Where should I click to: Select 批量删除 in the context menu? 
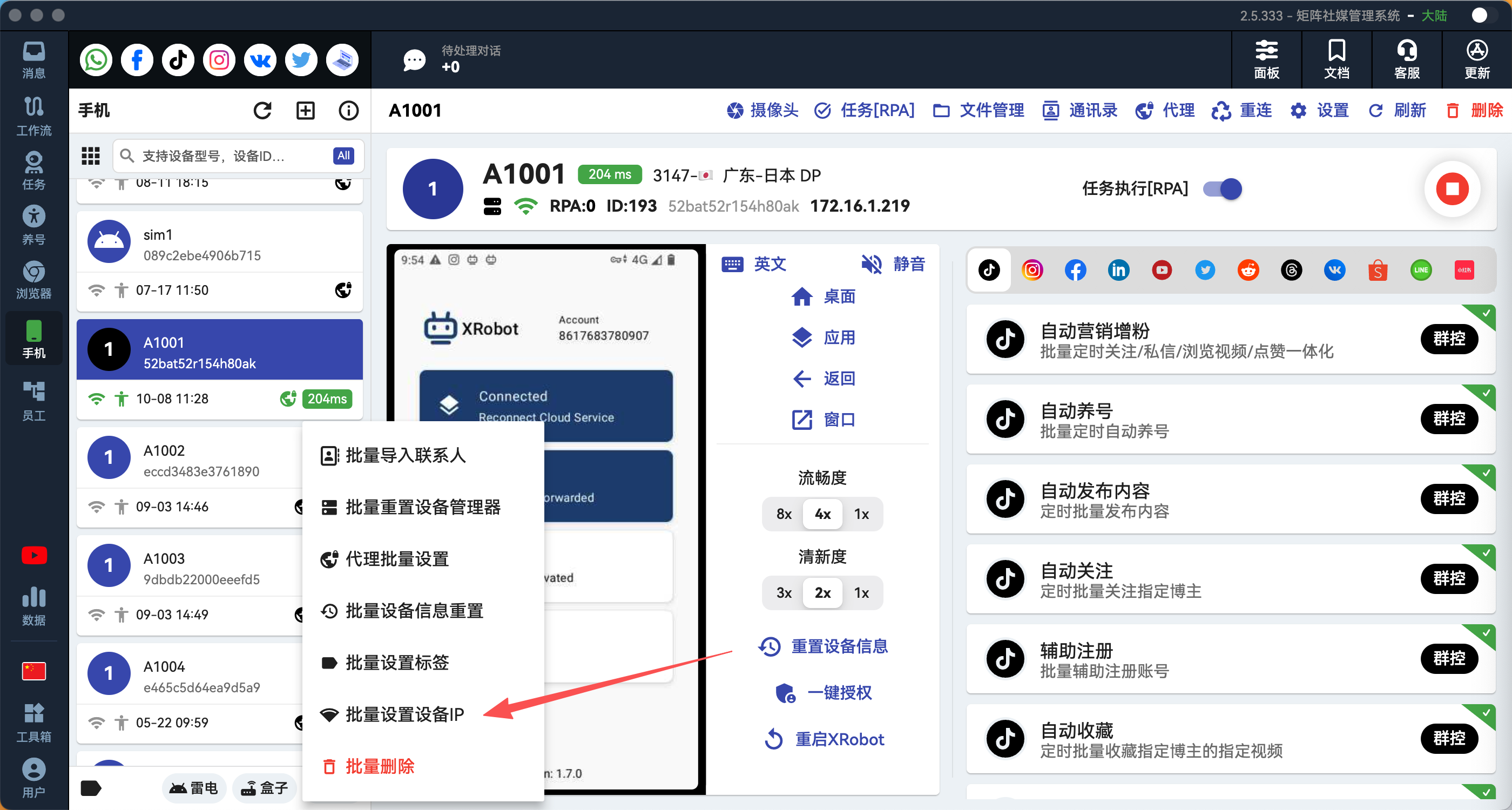pos(379,766)
